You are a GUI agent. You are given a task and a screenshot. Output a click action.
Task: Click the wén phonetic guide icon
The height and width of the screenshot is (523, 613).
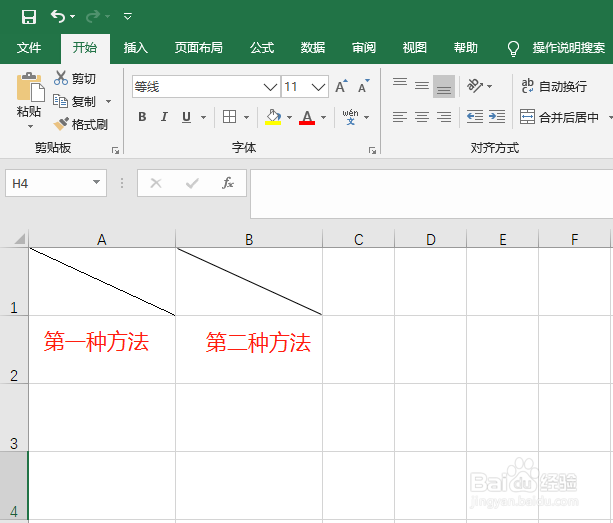pyautogui.click(x=350, y=117)
